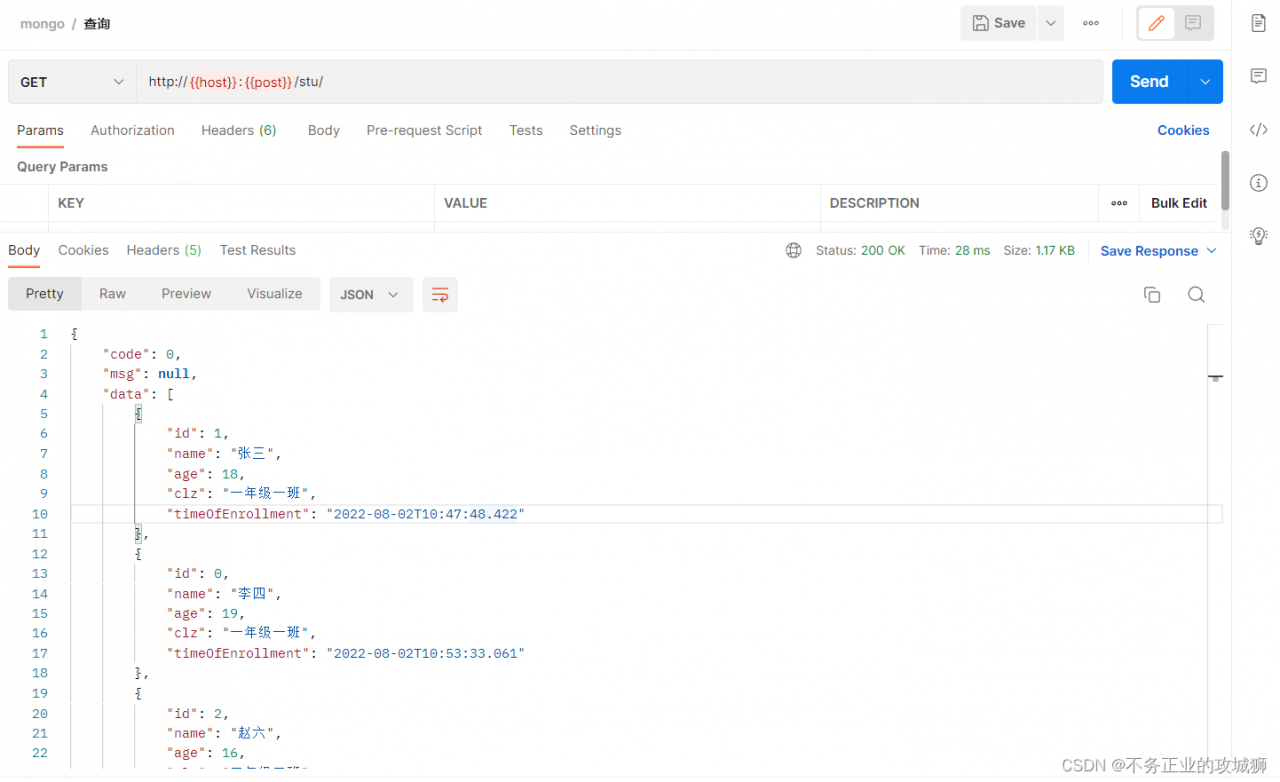The image size is (1280, 782).
Task: Search the response with the magnifier icon
Action: (x=1196, y=294)
